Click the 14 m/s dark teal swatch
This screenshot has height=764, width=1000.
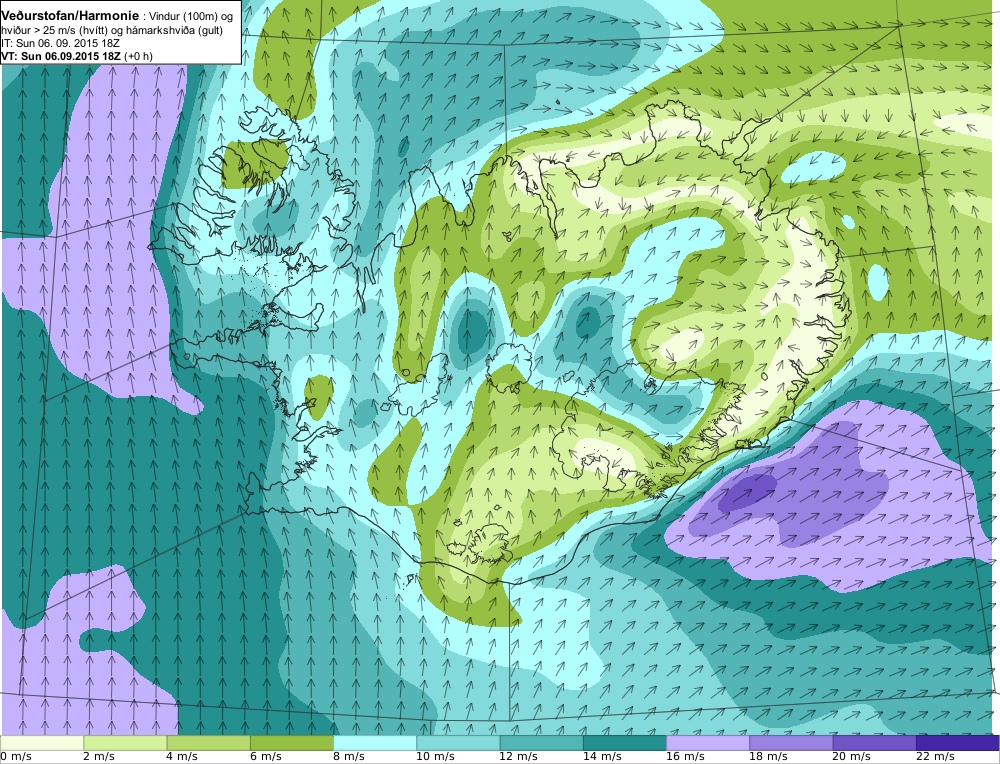pos(624,743)
